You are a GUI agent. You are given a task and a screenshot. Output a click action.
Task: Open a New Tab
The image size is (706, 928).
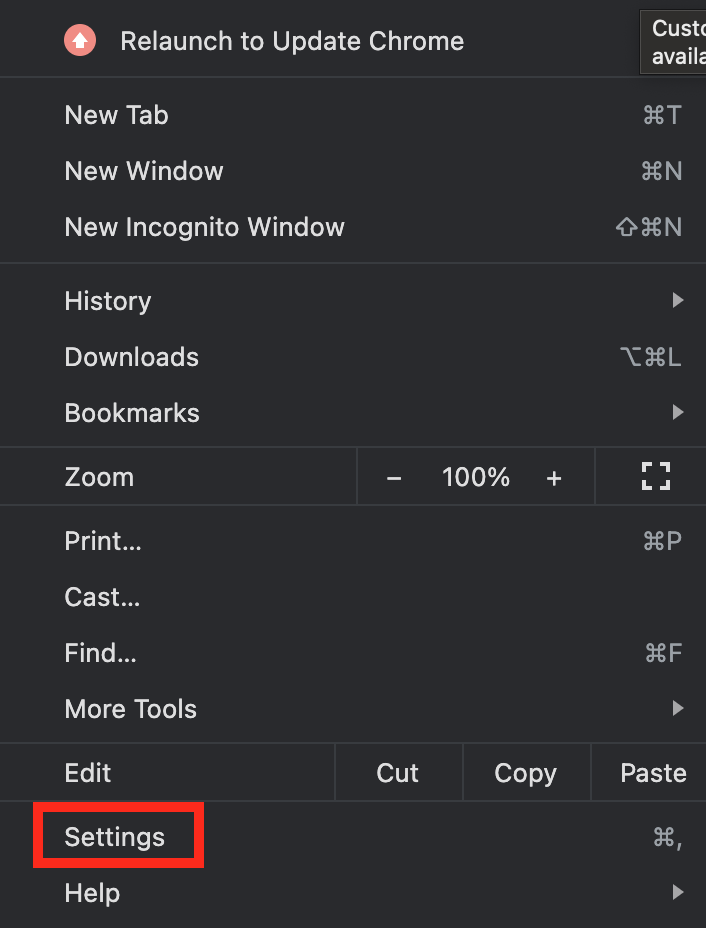116,115
